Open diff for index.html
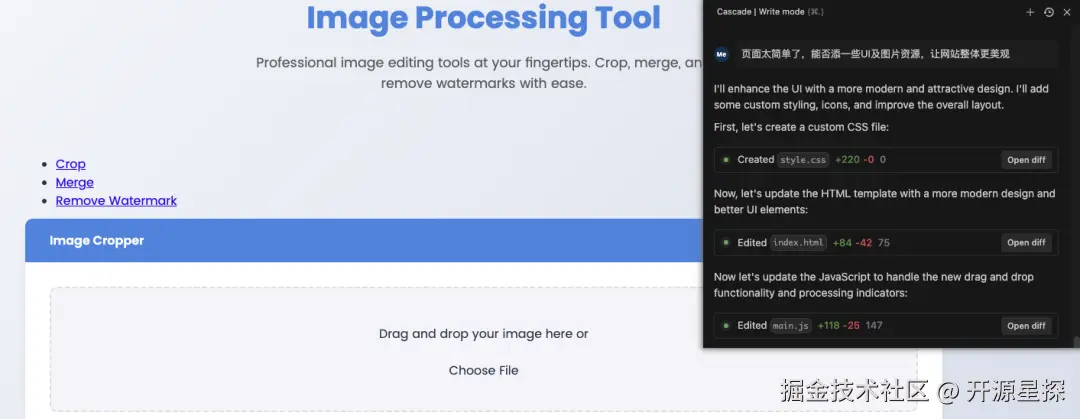1080x419 pixels. pos(1026,243)
